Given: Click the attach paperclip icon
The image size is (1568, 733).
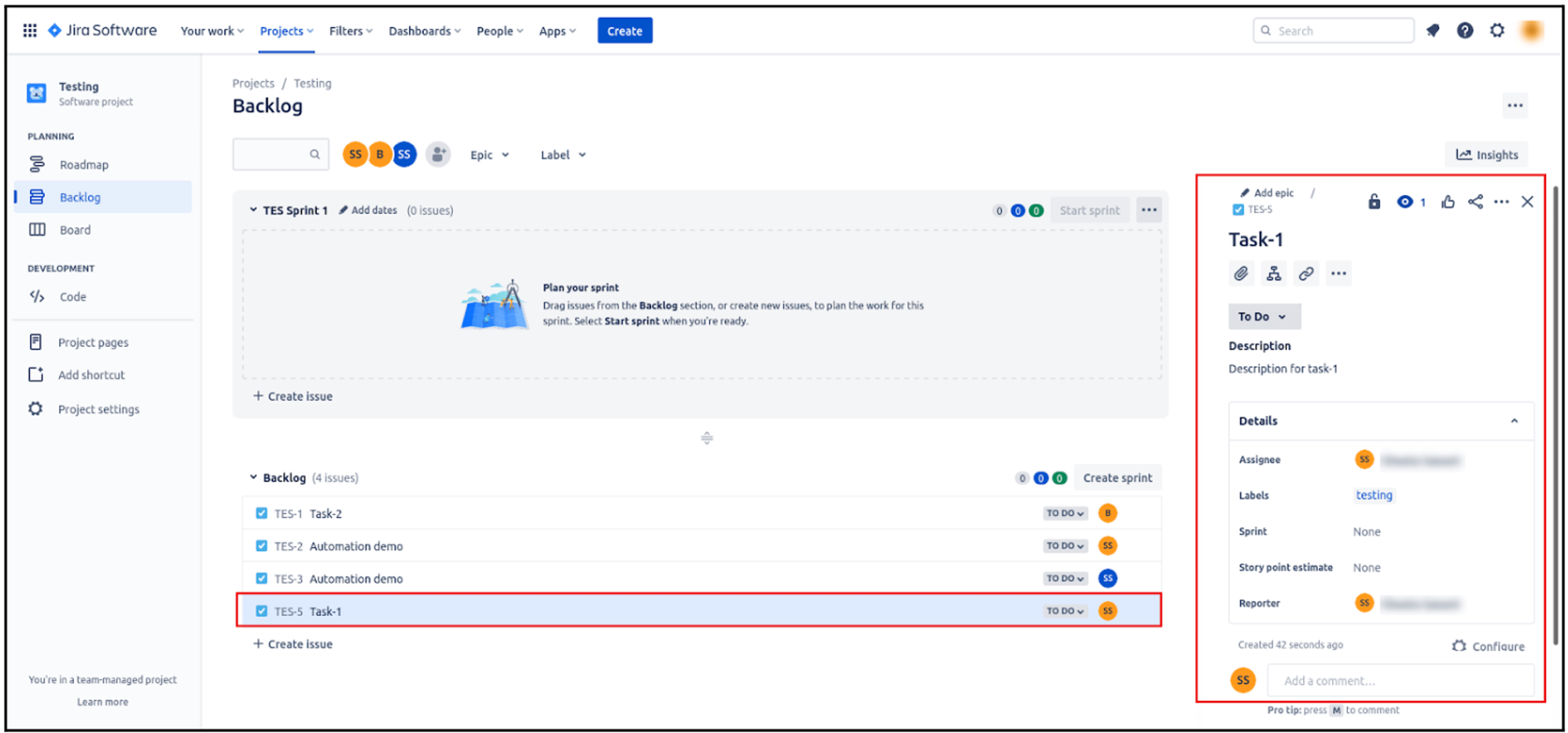Looking at the screenshot, I should pyautogui.click(x=1241, y=273).
